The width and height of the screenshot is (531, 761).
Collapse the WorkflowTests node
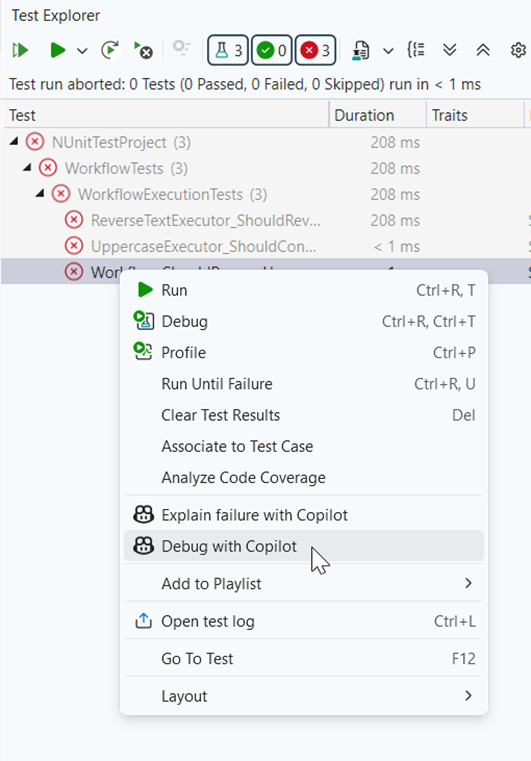(27, 167)
